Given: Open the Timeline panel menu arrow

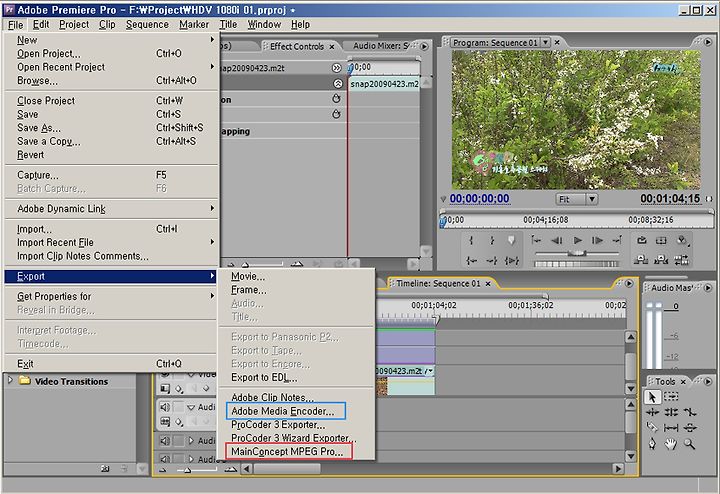Looking at the screenshot, I should pos(629,284).
